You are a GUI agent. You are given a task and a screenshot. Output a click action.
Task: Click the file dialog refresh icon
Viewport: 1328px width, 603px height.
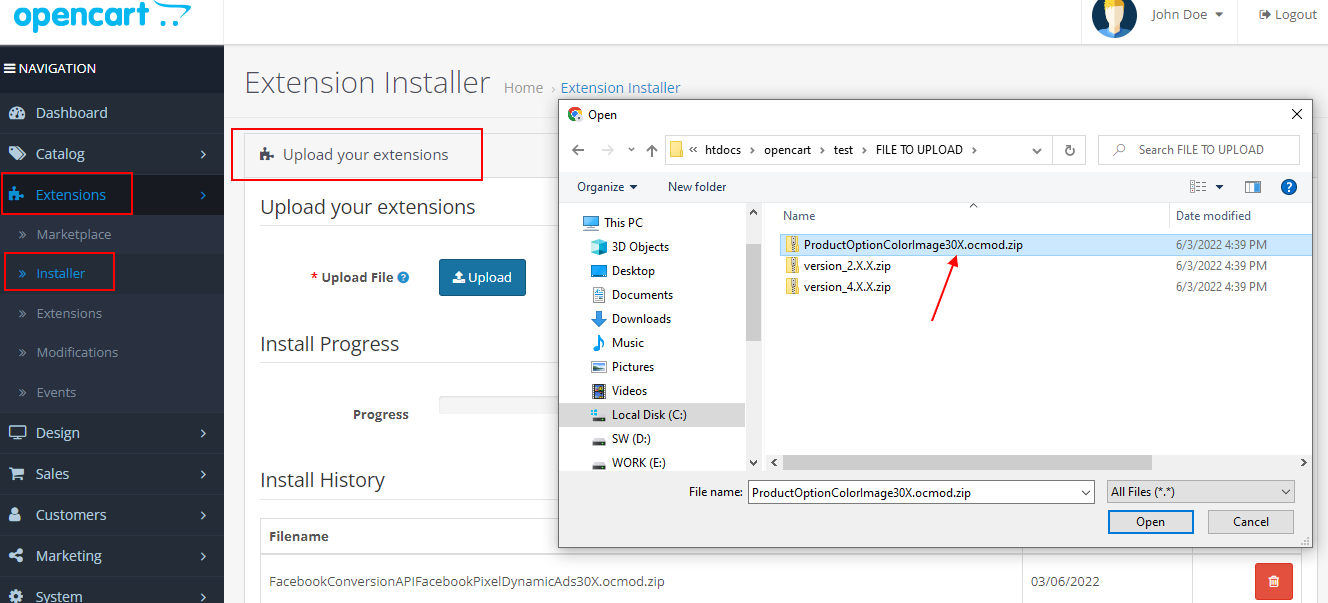coord(1069,150)
